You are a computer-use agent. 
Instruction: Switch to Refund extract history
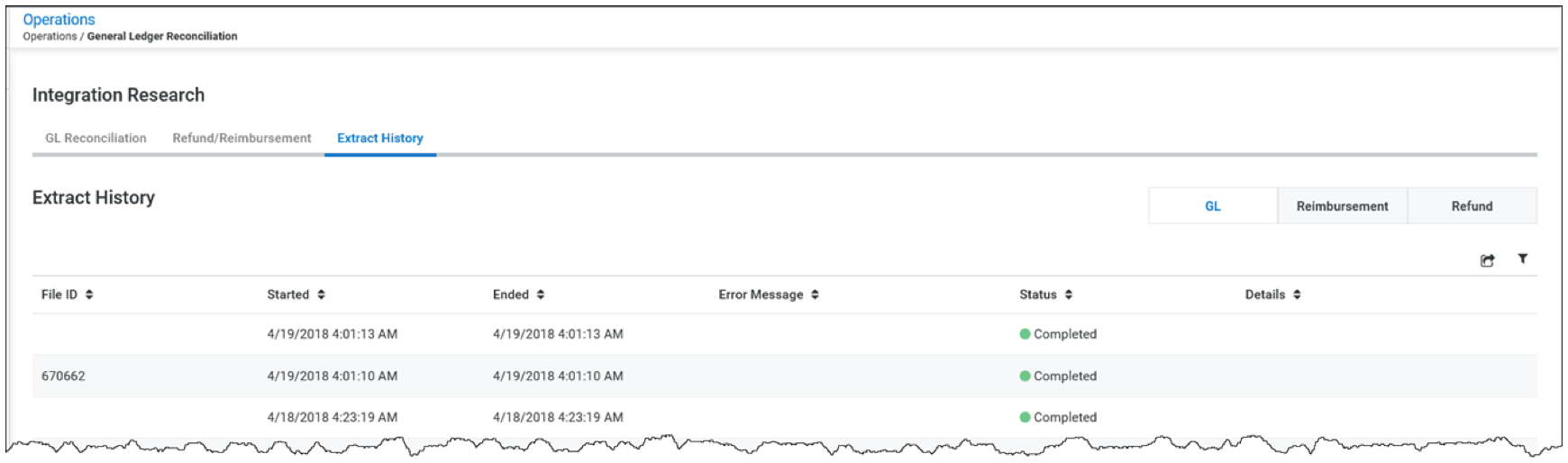pos(1472,206)
